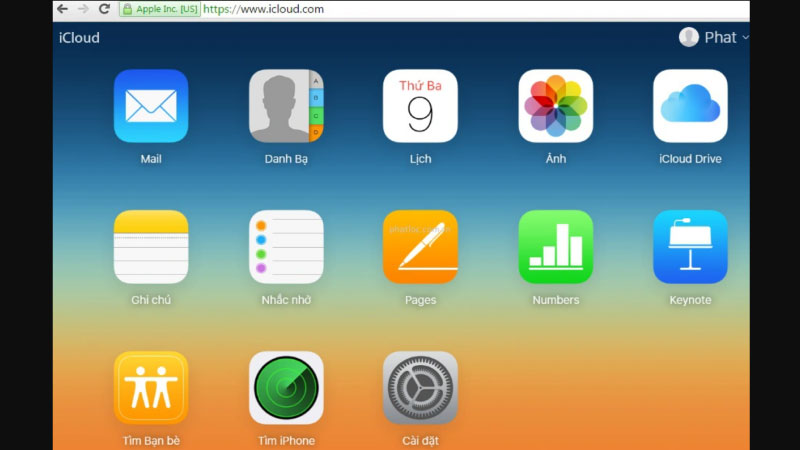
Task: Open the Cài đặt settings gear
Action: (420, 388)
